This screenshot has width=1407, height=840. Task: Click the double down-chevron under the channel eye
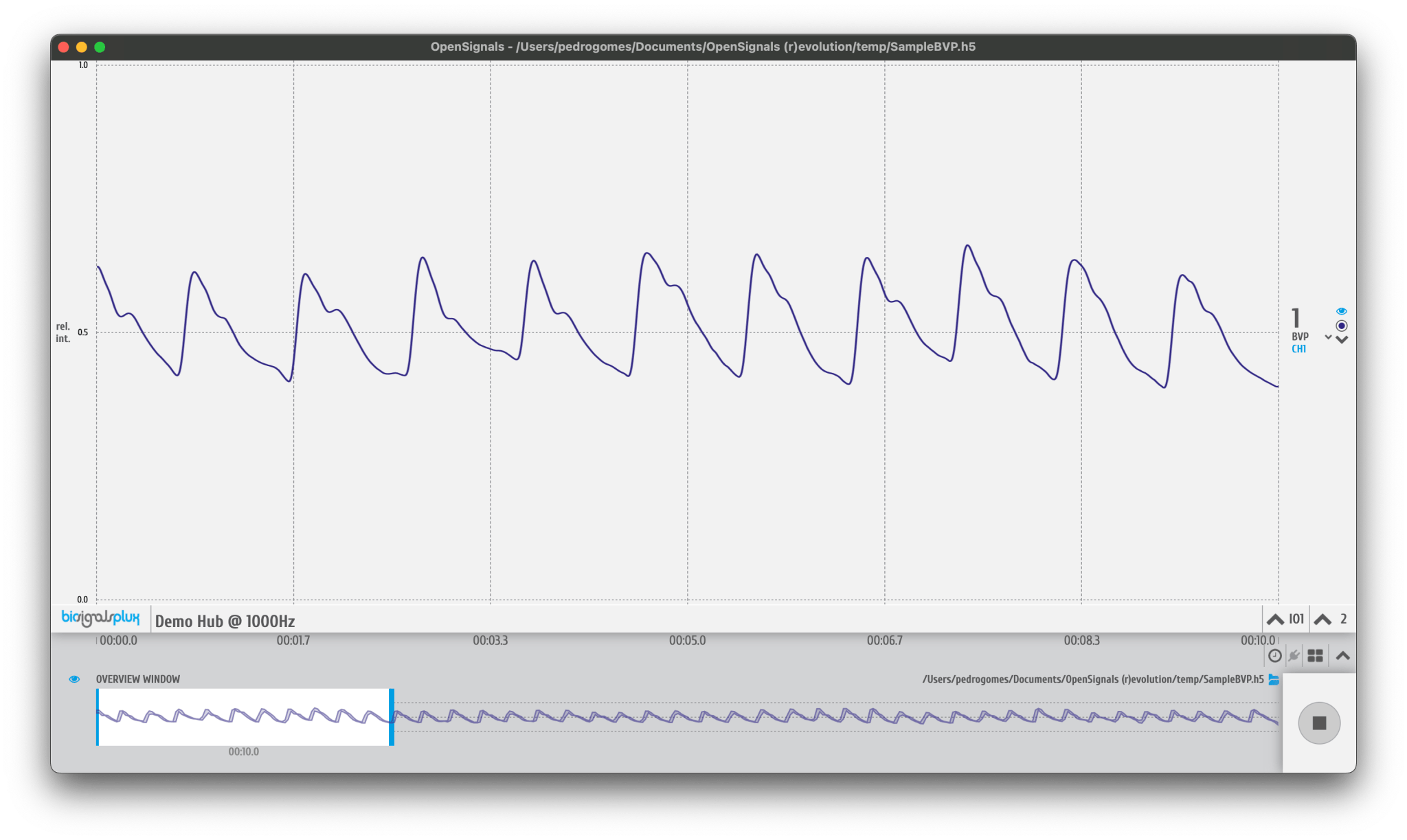click(1342, 339)
